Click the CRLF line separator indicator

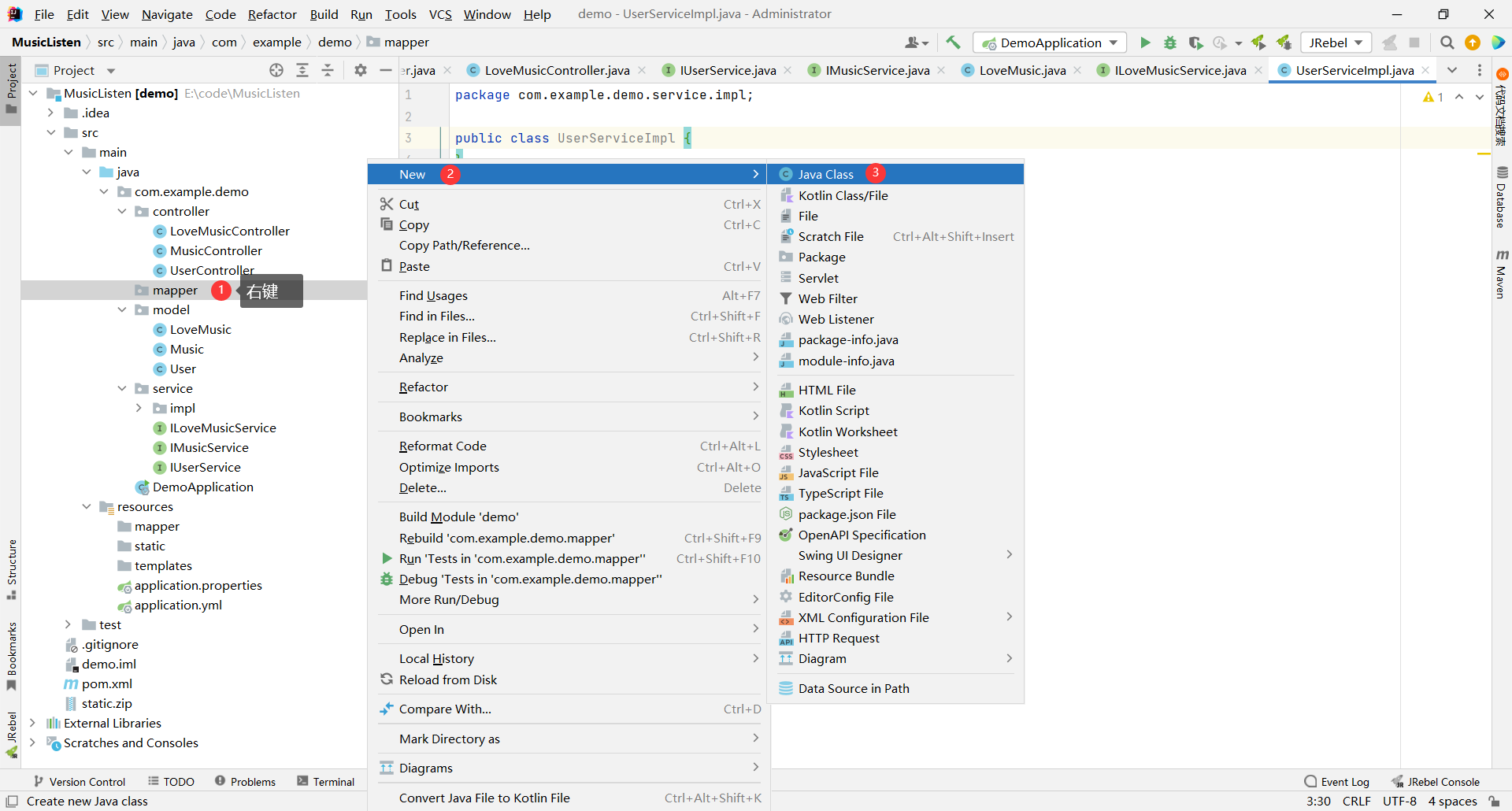click(x=1357, y=801)
